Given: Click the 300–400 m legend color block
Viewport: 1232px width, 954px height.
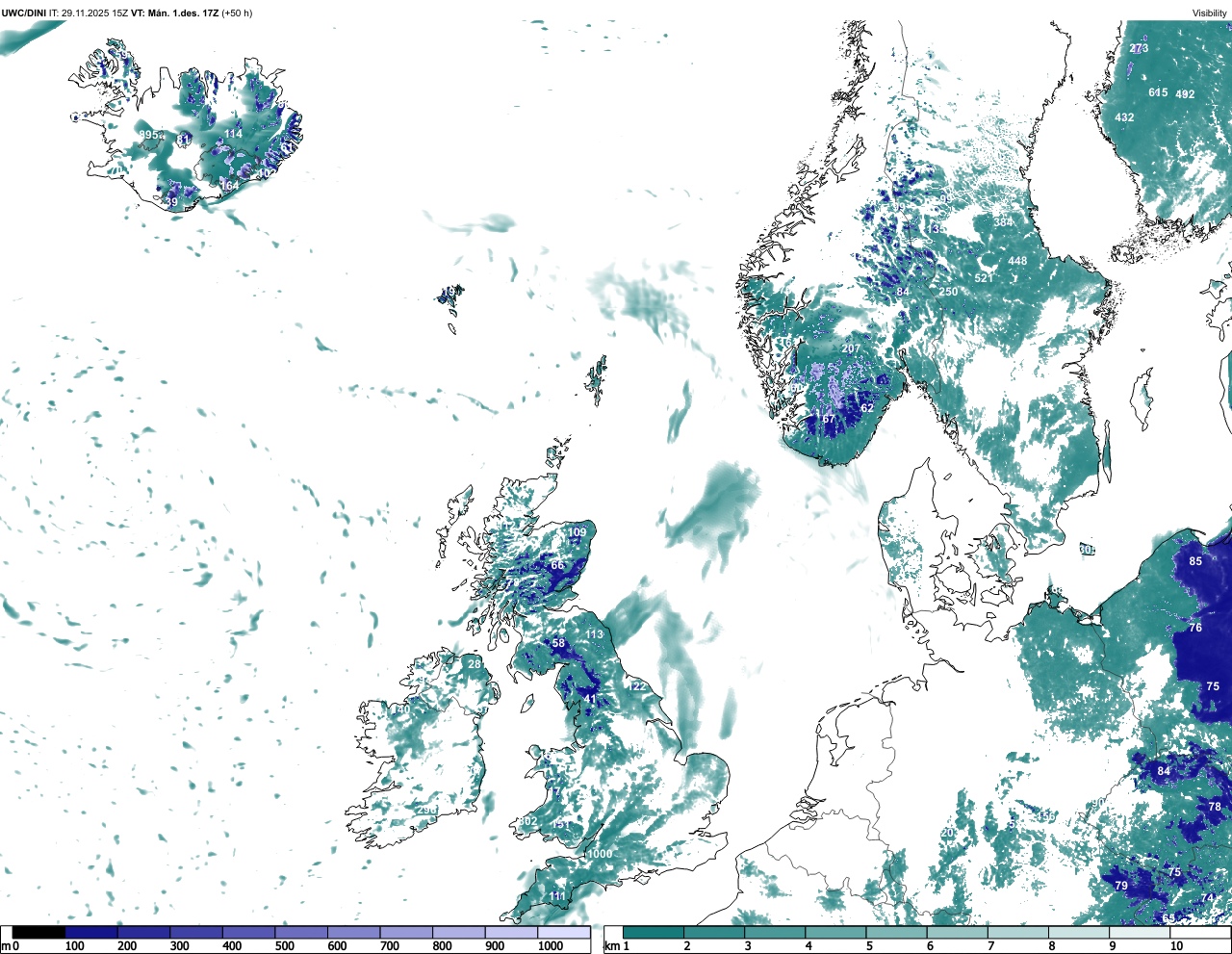Looking at the screenshot, I should 196,932.
